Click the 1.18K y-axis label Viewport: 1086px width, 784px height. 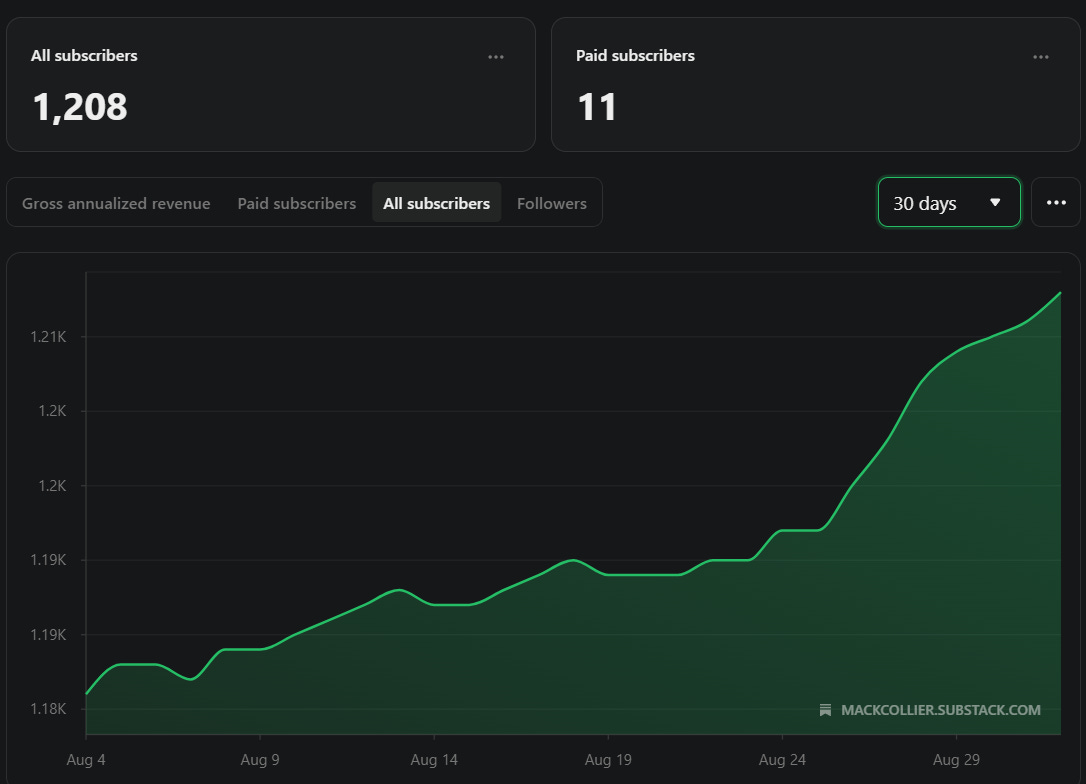click(x=48, y=709)
